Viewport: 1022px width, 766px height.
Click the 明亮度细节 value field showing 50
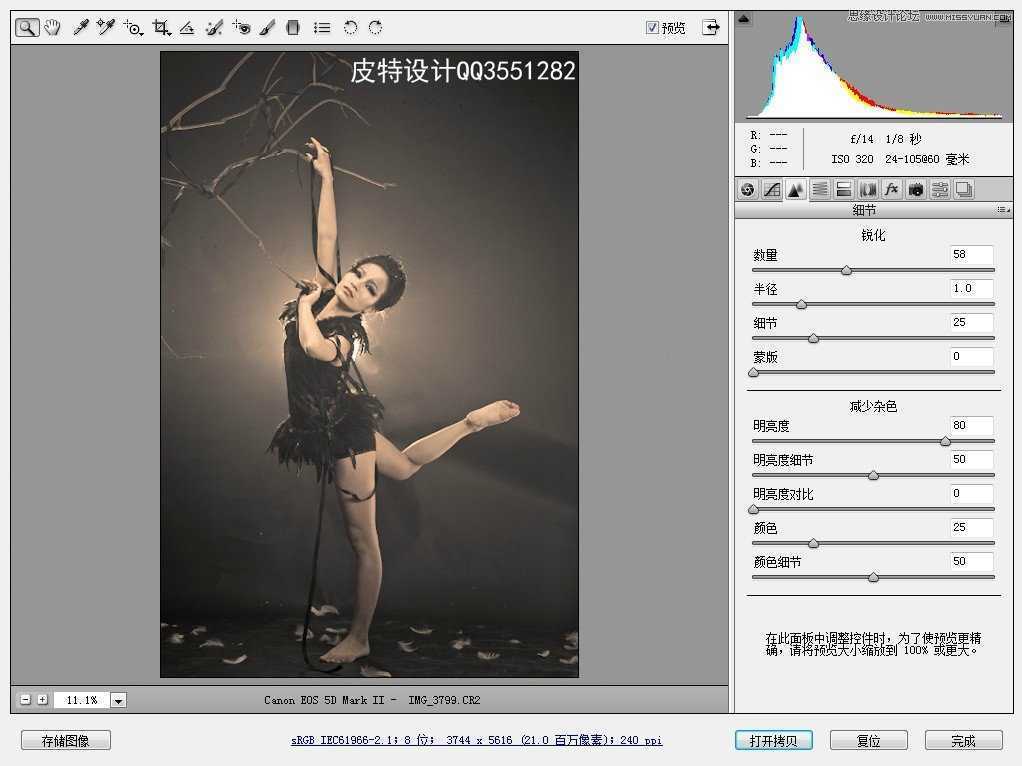point(971,459)
